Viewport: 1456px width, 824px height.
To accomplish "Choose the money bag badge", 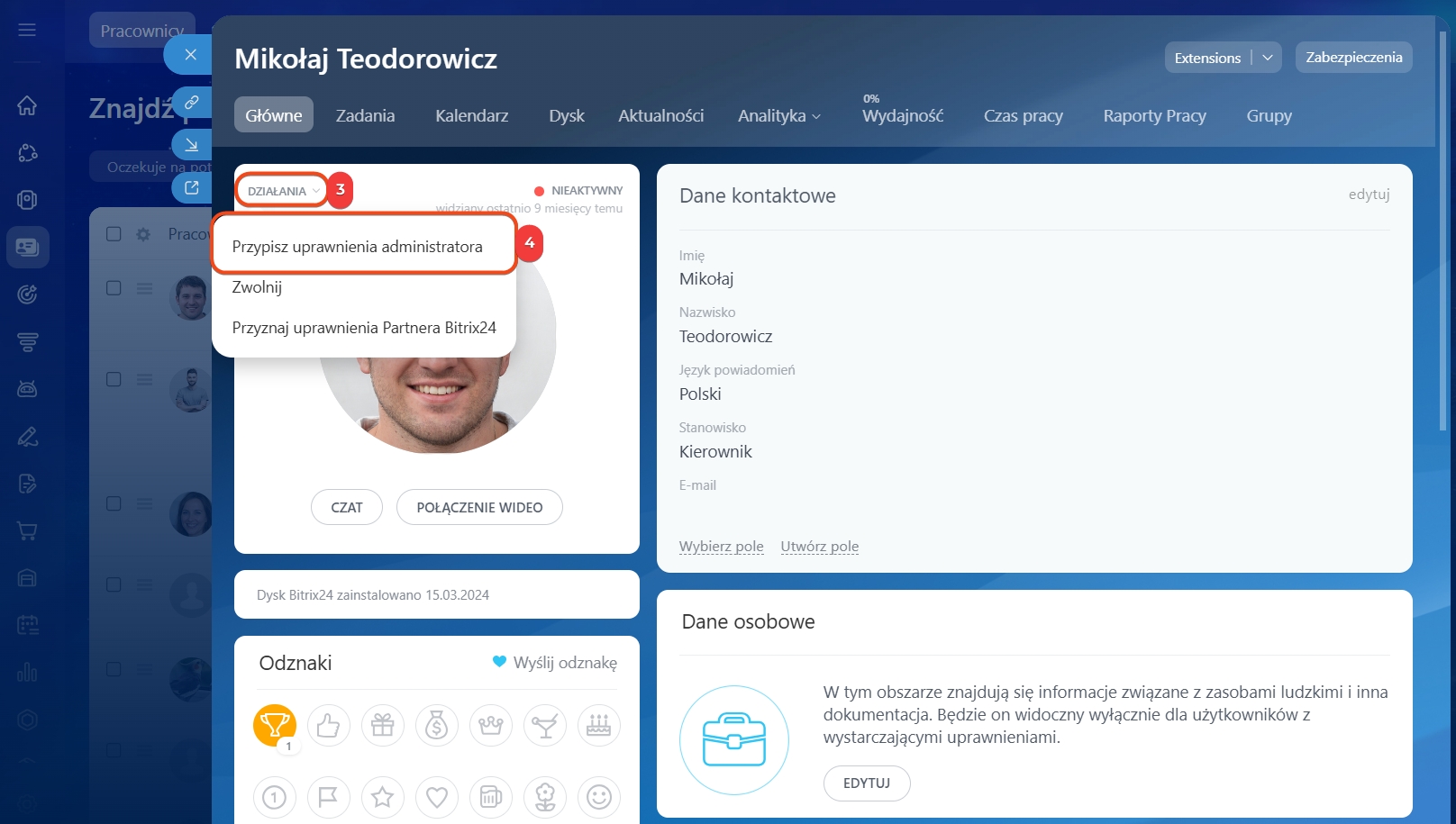I will (x=437, y=725).
